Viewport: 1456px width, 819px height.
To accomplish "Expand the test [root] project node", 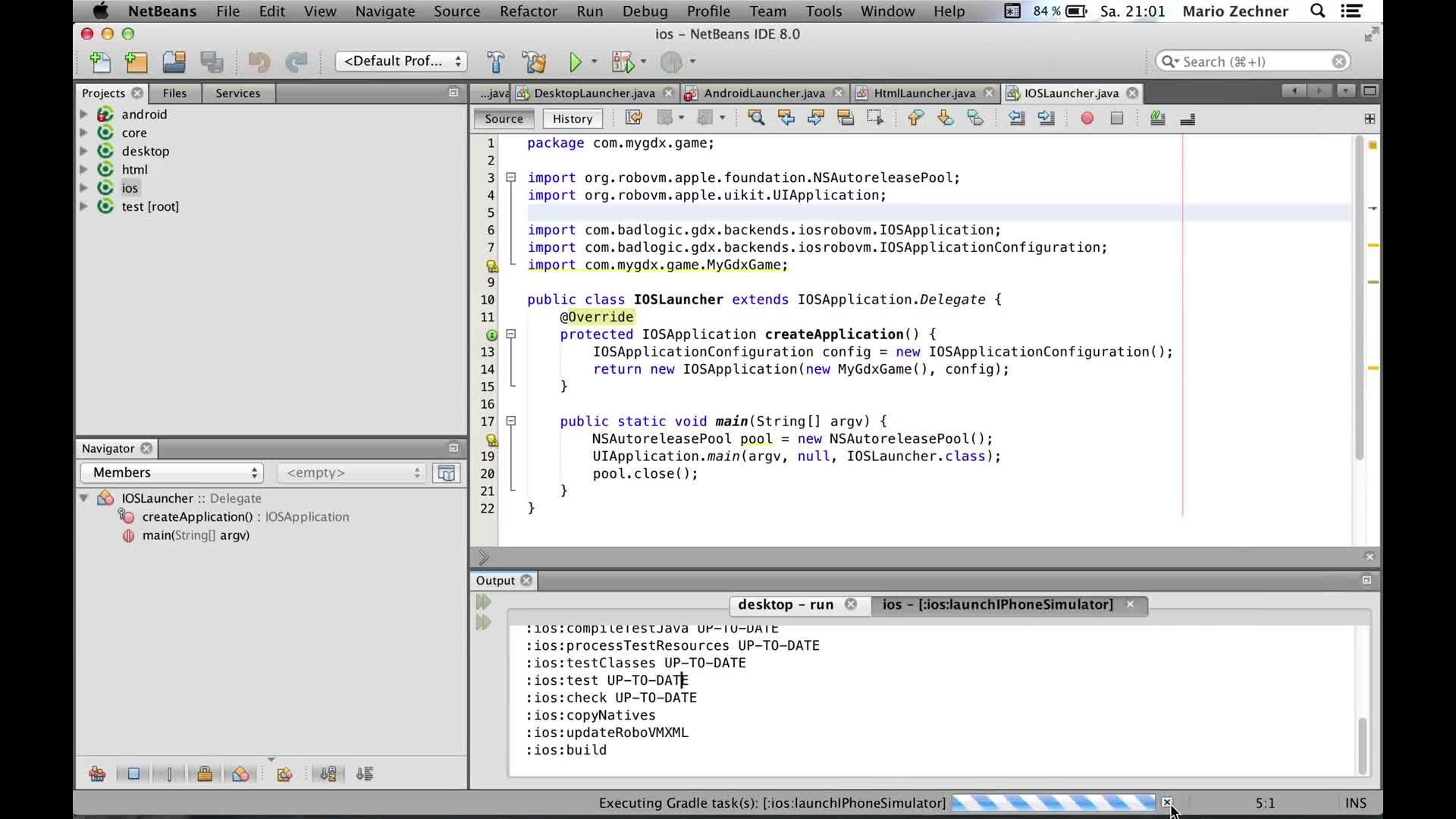I will (x=83, y=206).
